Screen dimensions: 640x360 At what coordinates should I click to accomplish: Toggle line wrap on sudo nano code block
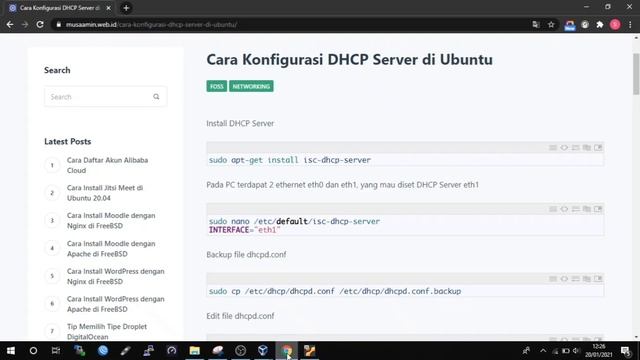tap(576, 209)
